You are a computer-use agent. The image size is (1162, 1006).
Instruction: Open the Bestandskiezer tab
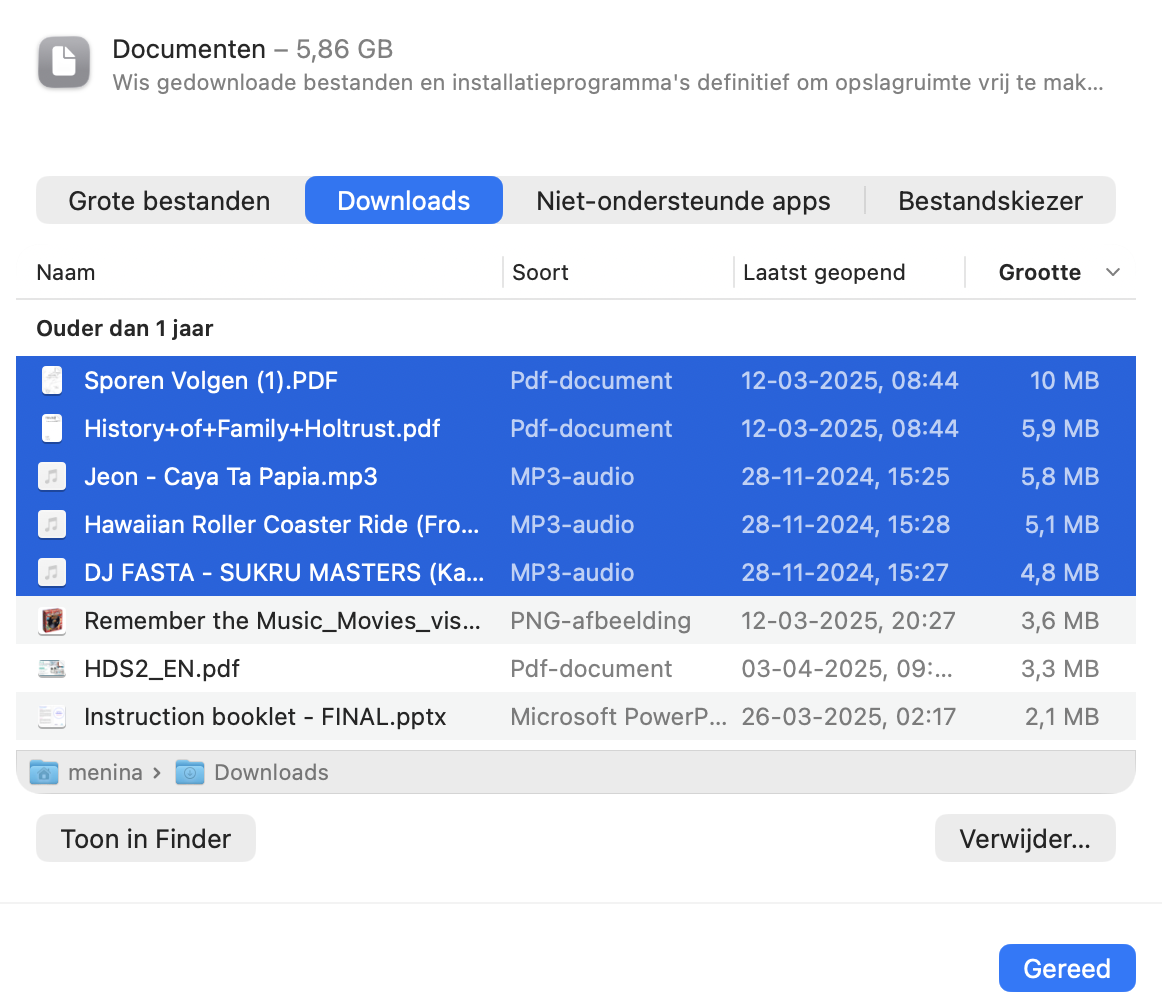coord(990,200)
